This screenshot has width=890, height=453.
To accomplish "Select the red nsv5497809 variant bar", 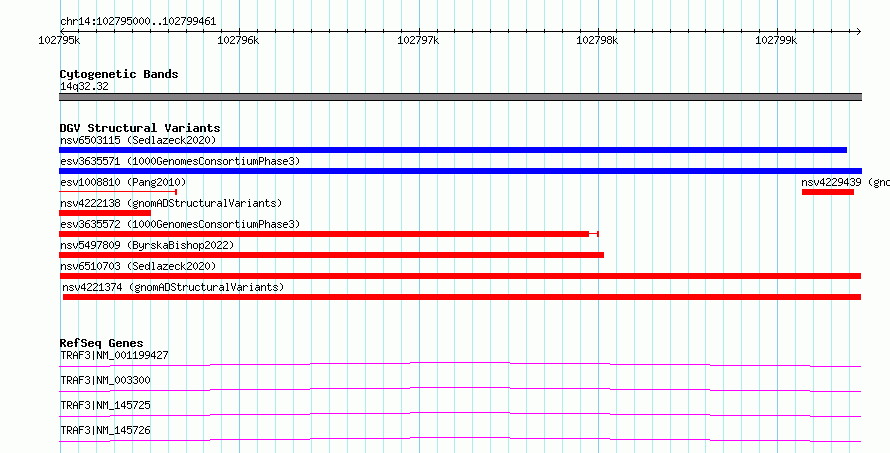I will (331, 255).
